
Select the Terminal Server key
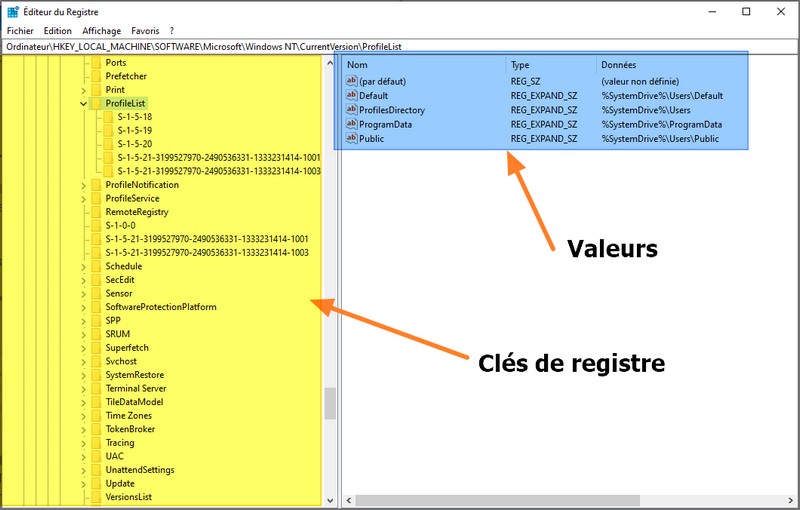coord(136,389)
